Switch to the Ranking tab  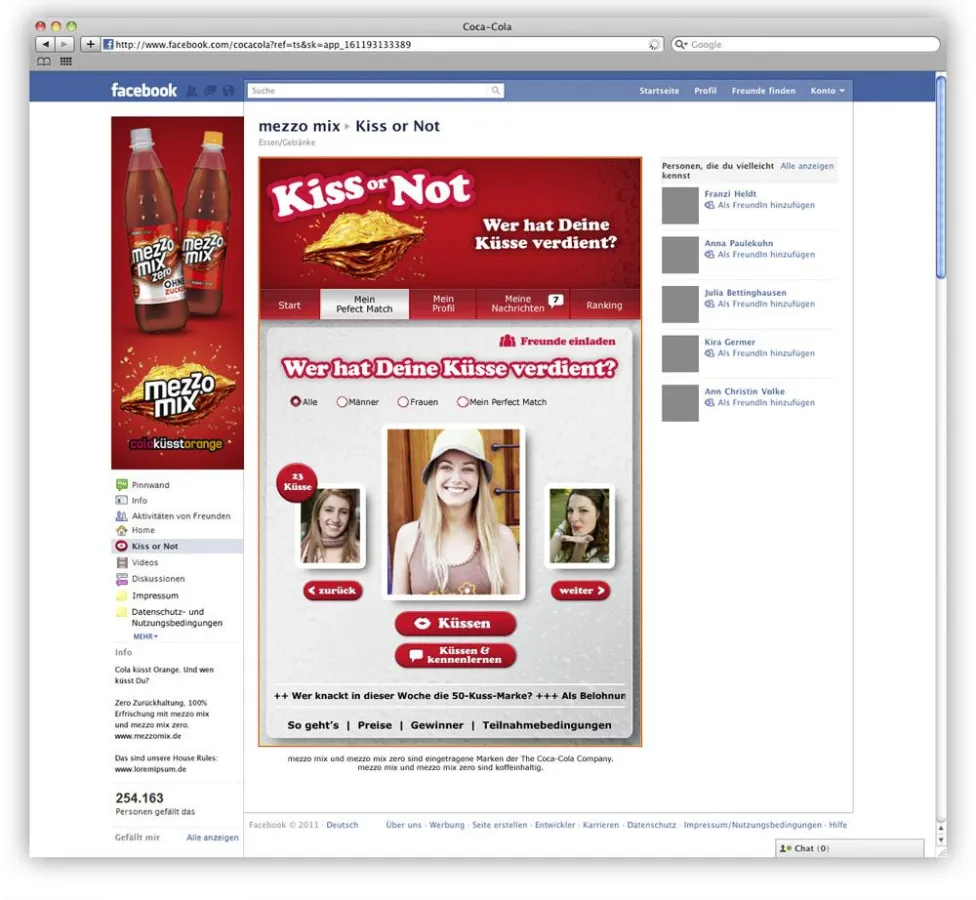point(604,305)
